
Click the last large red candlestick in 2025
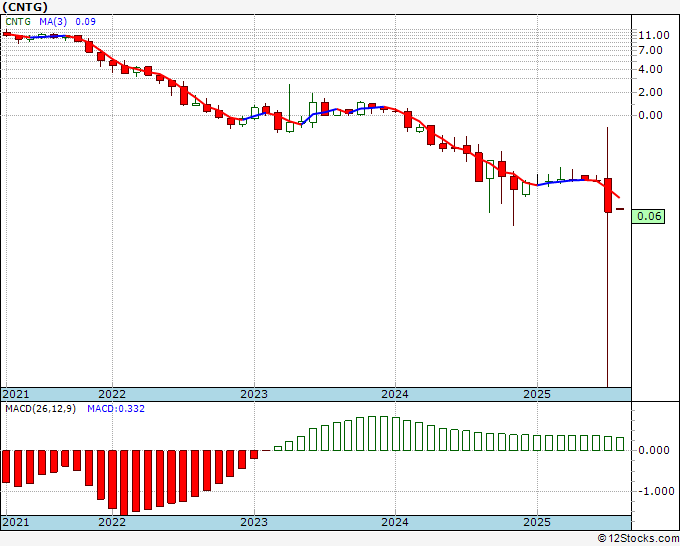(608, 195)
